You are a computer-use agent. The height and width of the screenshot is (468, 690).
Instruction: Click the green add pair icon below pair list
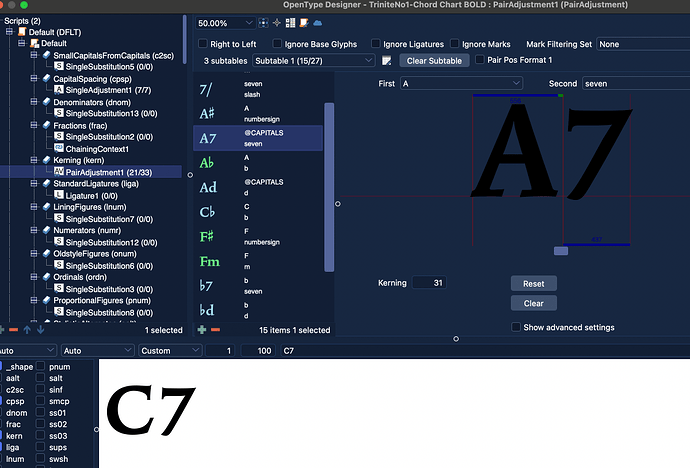tap(201, 330)
